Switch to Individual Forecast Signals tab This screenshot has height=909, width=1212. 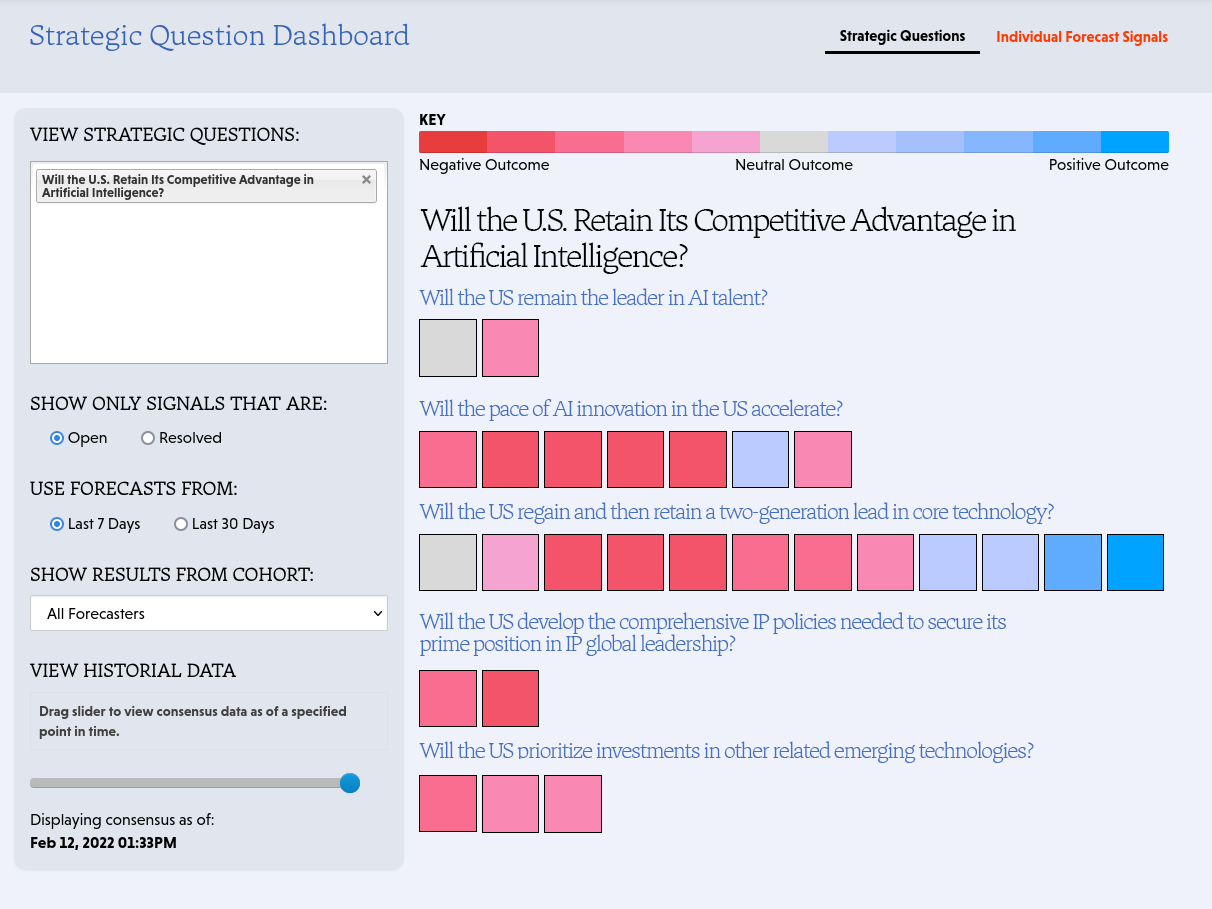pos(1082,37)
